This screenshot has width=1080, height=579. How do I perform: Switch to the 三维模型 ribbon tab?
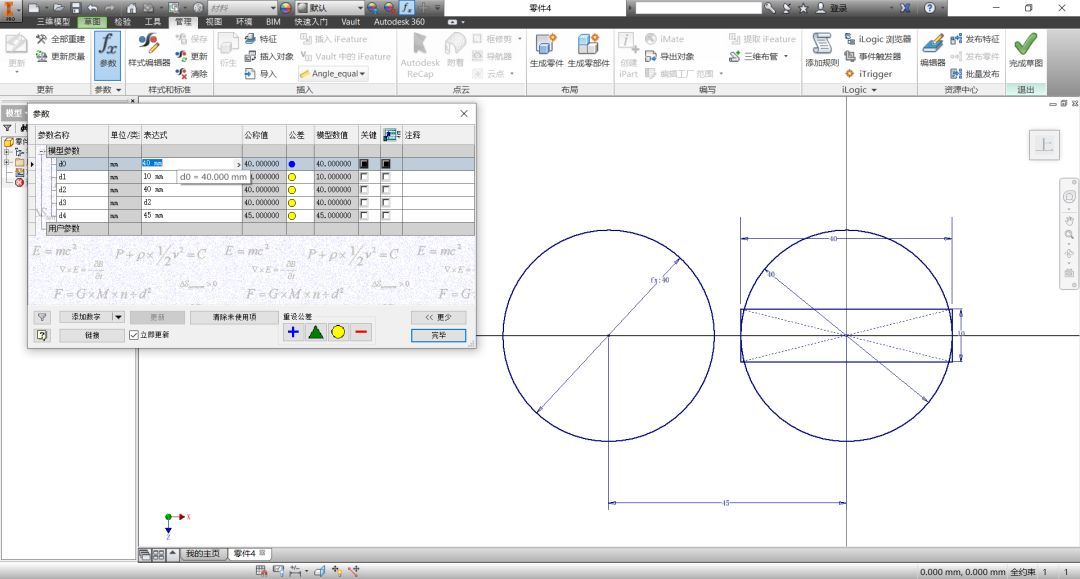(53, 22)
